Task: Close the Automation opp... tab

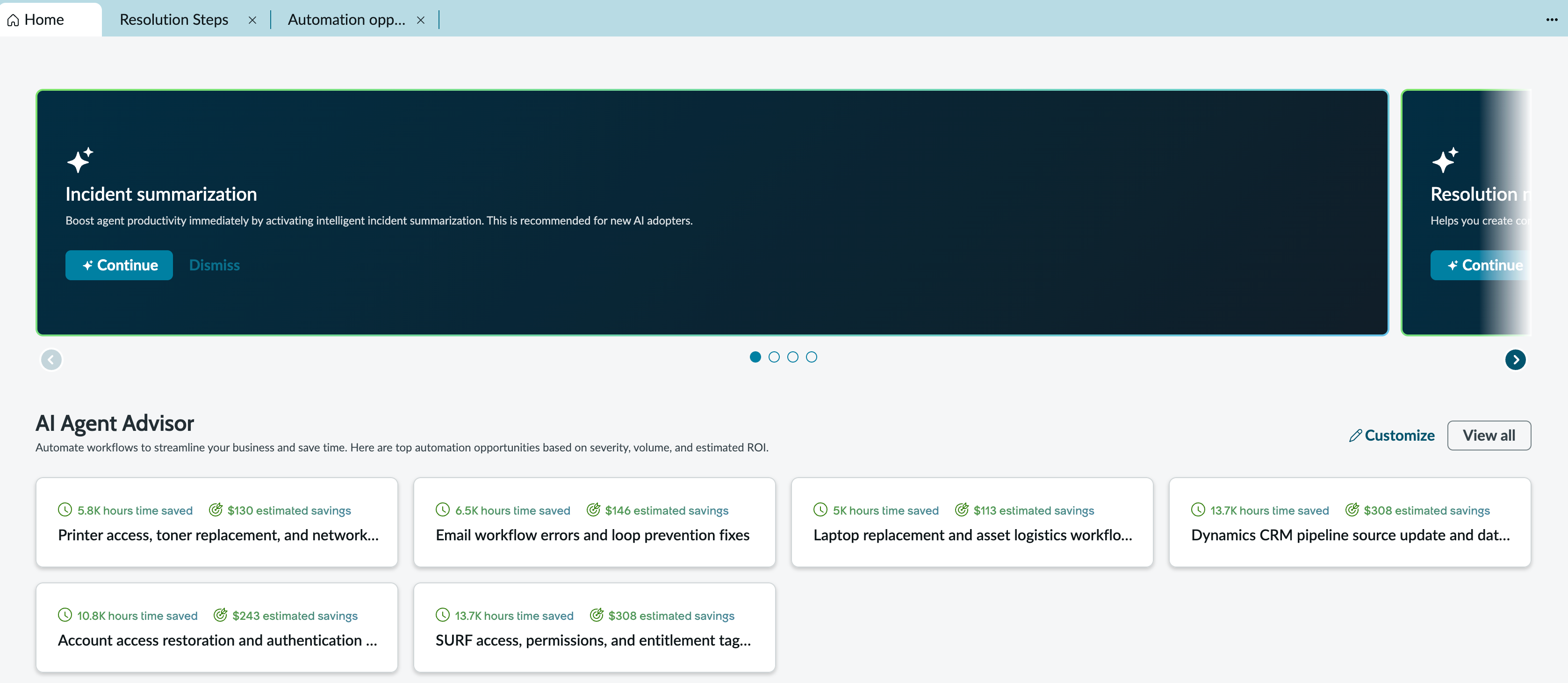Action: pyautogui.click(x=421, y=20)
